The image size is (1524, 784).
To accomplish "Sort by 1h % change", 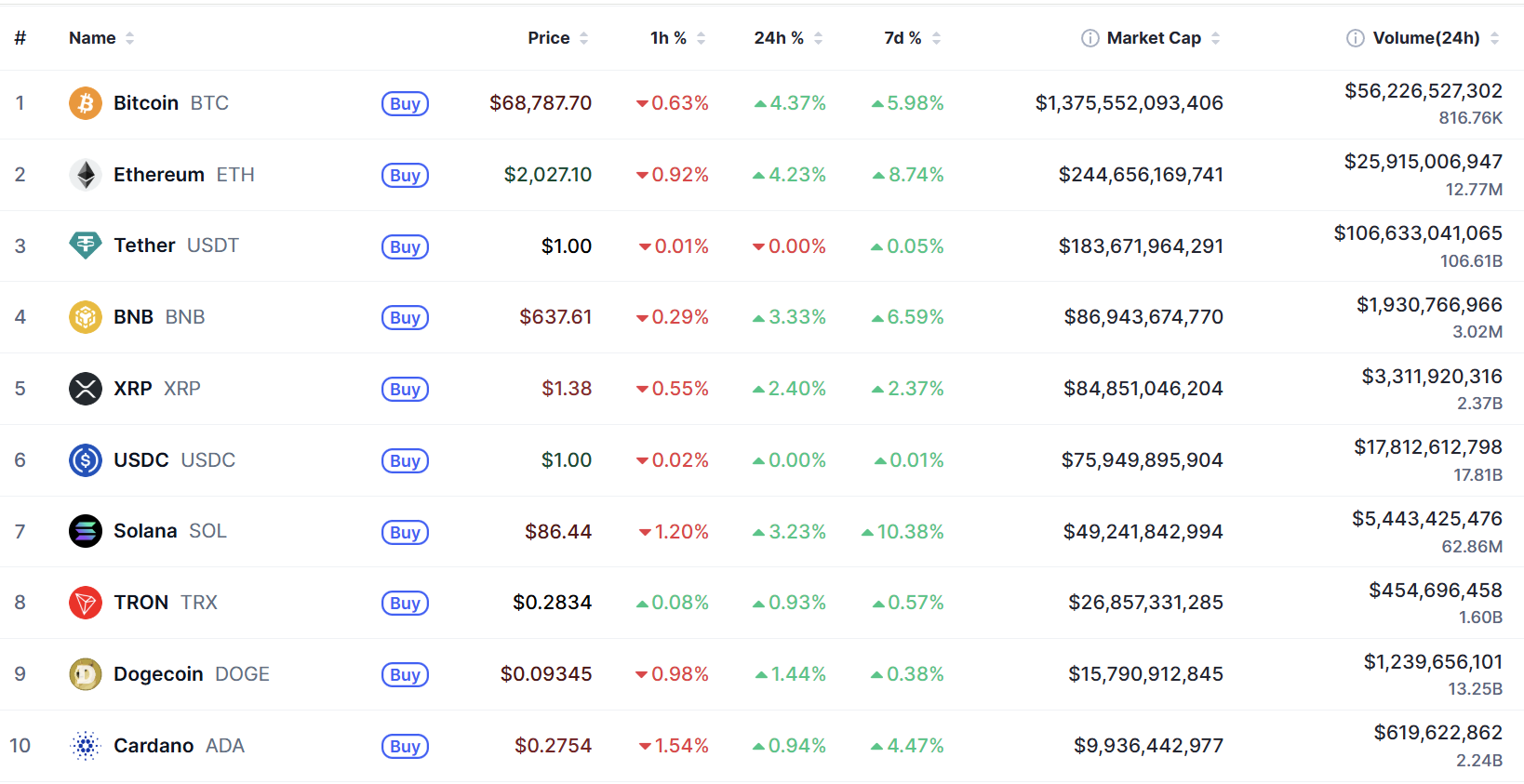I will [x=678, y=38].
